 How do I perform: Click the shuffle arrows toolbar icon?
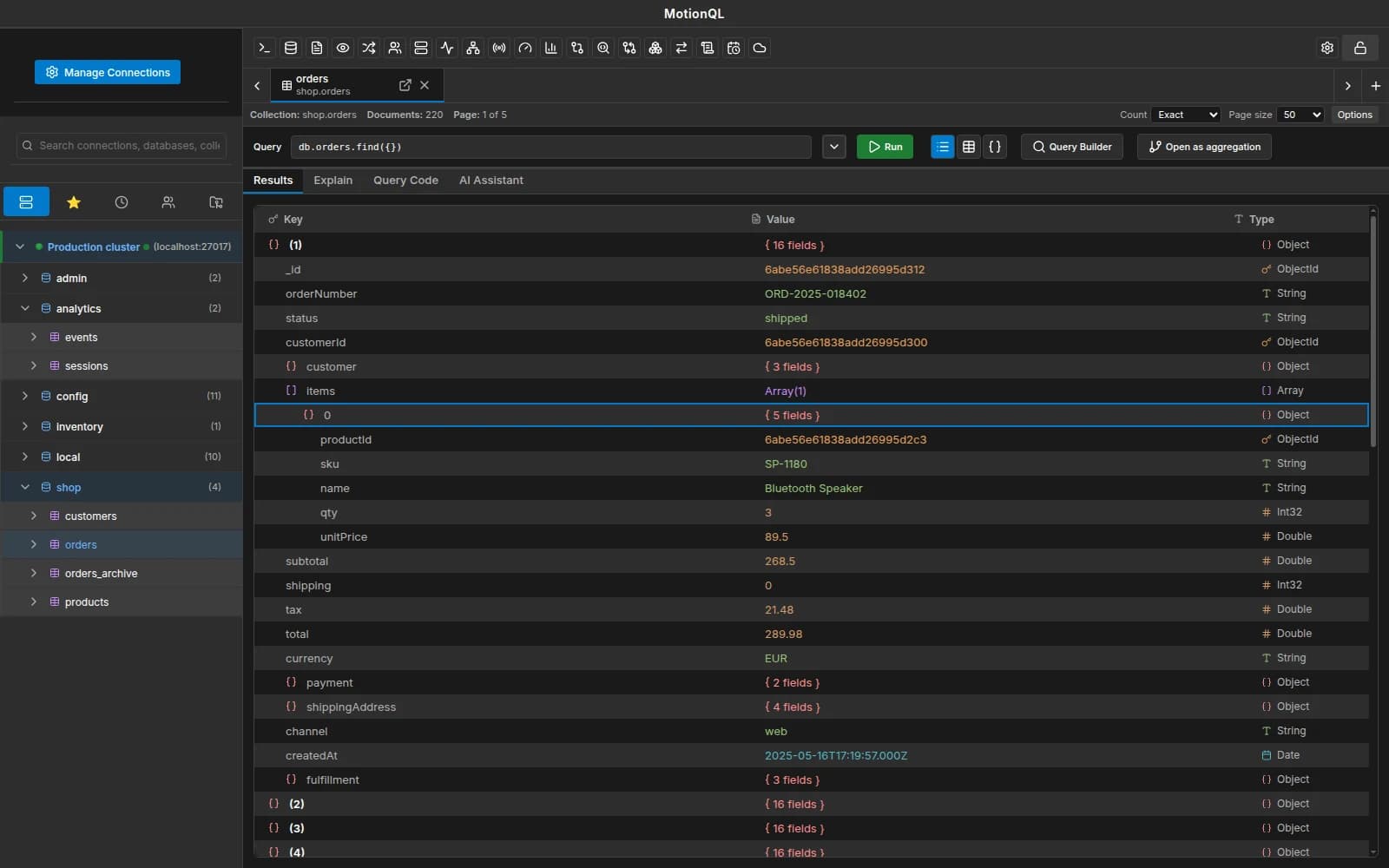(369, 48)
